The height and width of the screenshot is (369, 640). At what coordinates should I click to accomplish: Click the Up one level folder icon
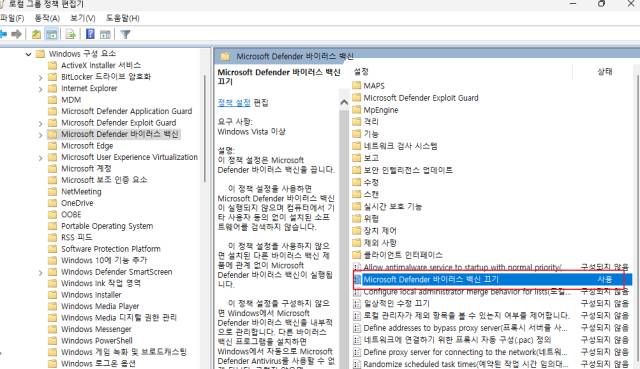36,34
